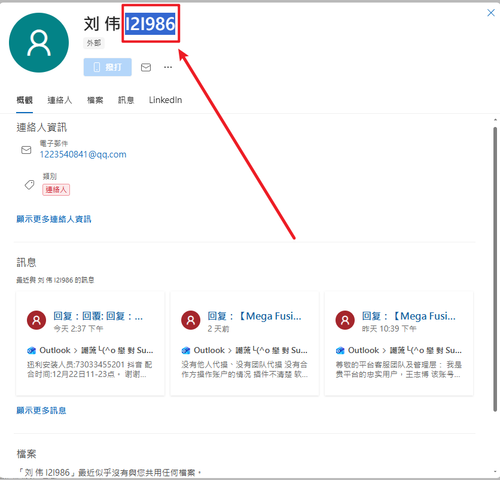Click the Outlook icon in yesterday's 10:39 card
Image resolution: width=500 pixels, height=480 pixels.
tap(340, 351)
